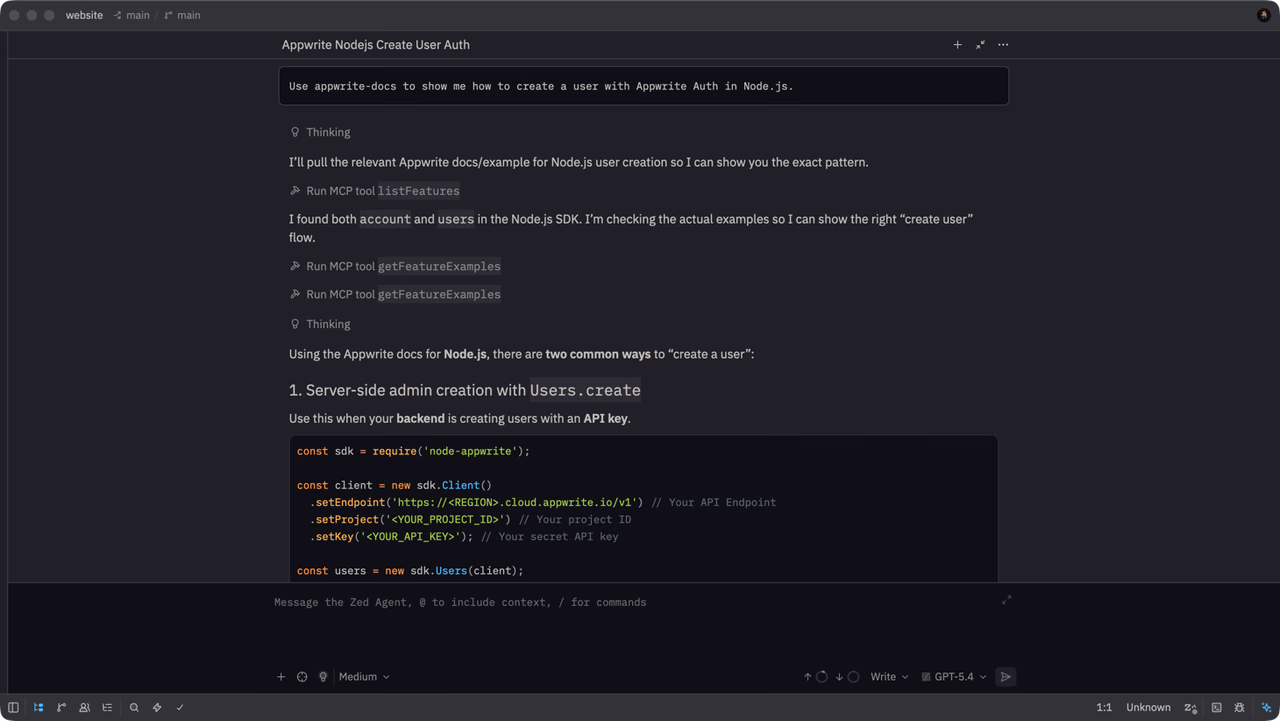Click the setKey code line
Image resolution: width=1280 pixels, height=721 pixels.
pos(464,536)
